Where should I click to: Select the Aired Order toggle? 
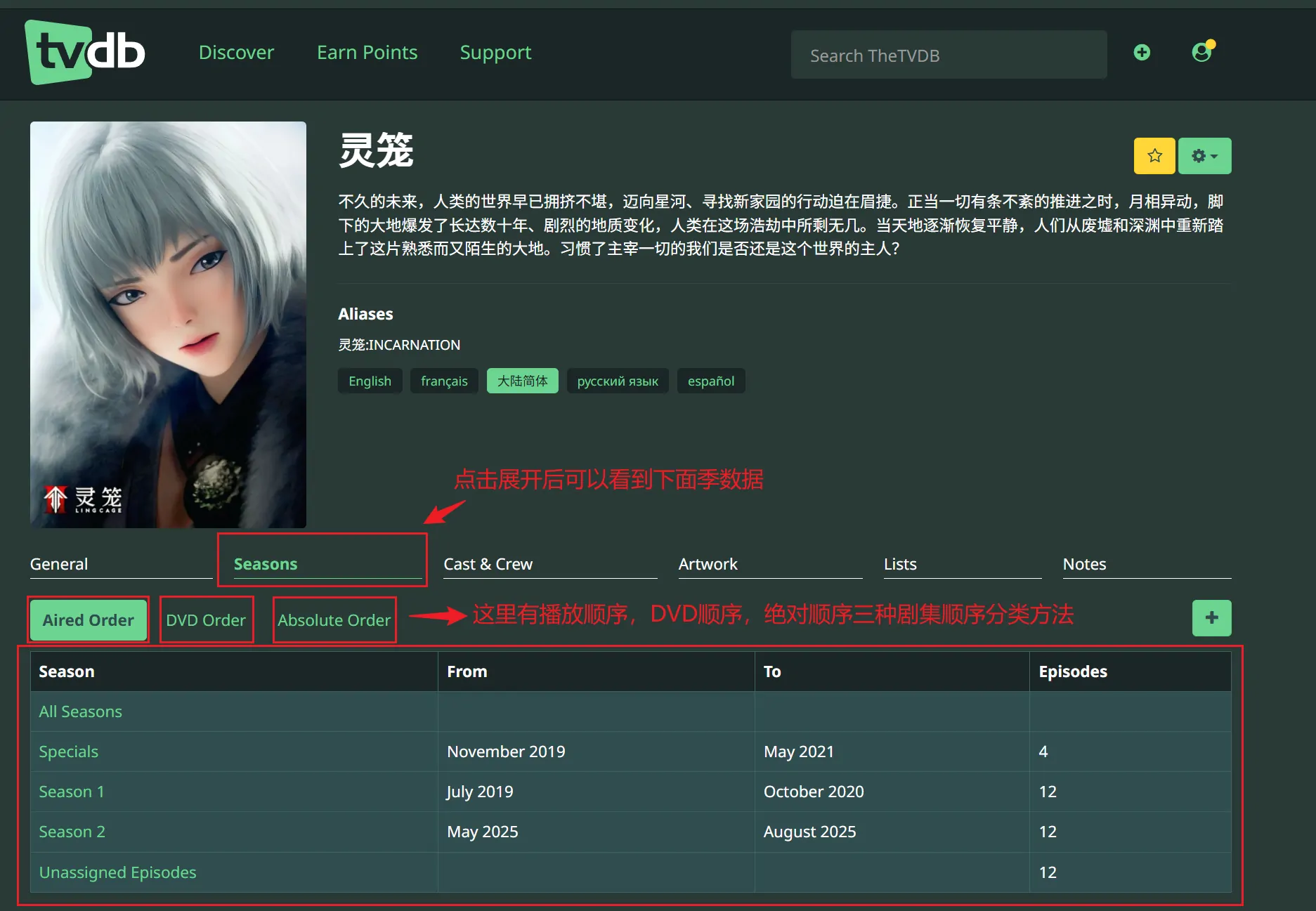(x=88, y=620)
